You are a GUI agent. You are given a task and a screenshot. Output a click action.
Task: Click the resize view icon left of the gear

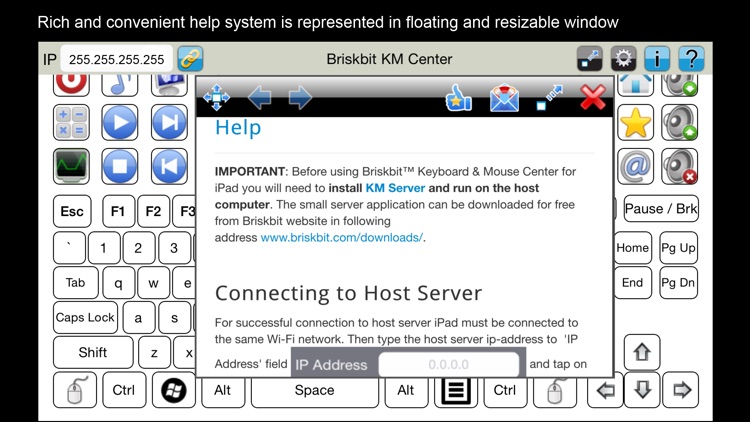pos(589,59)
